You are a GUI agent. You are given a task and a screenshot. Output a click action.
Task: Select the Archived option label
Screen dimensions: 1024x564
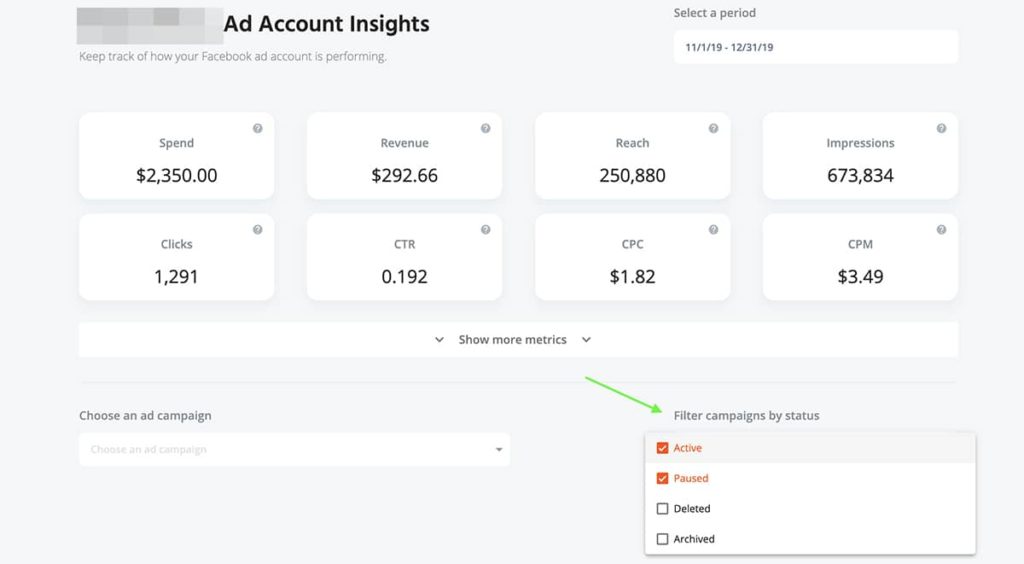click(694, 539)
